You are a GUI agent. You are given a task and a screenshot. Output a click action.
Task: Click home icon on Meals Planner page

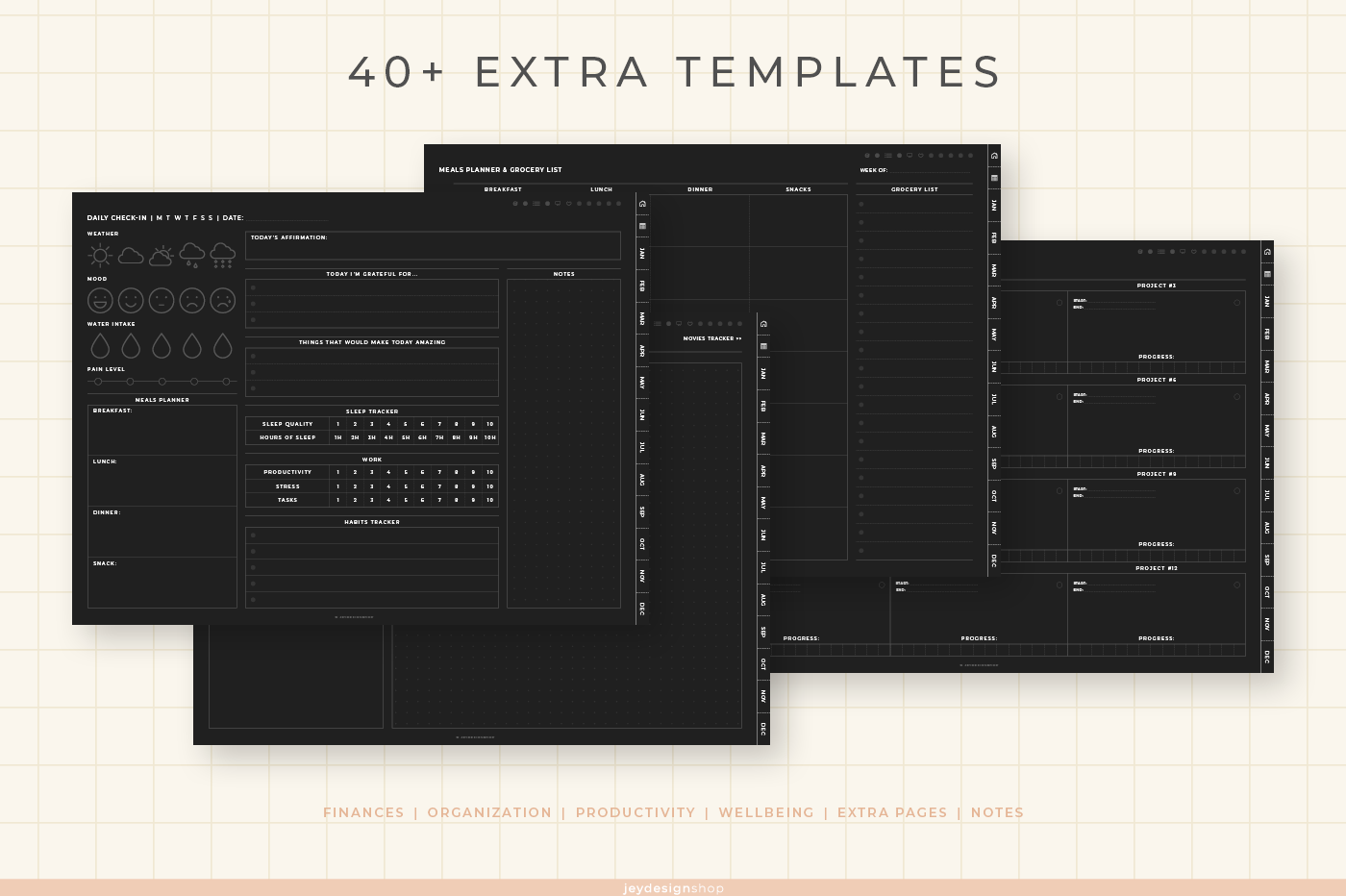click(994, 156)
